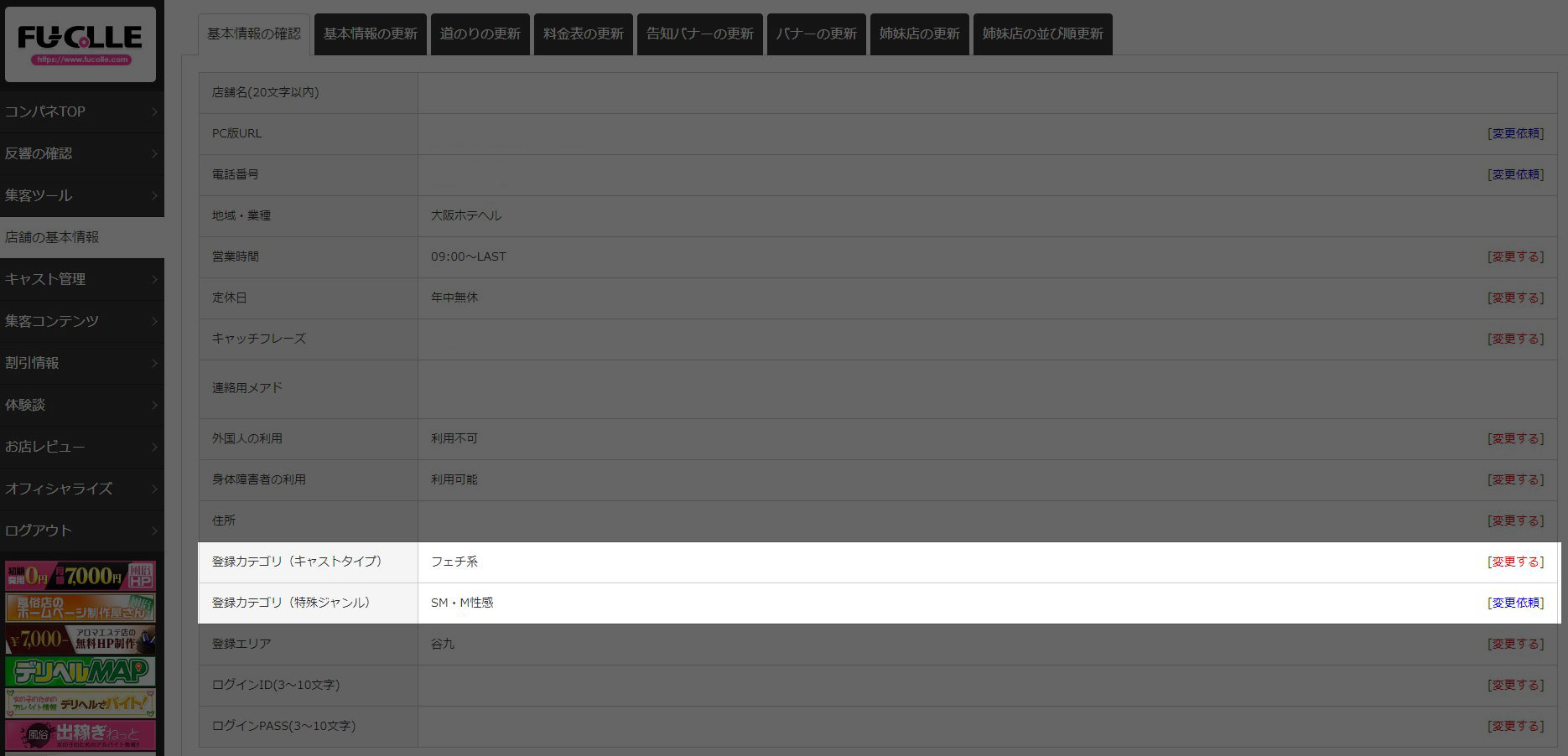Viewport: 1568px width, 756px height.
Task: Go to the 姉妹店の並び順更新 tab
Action: 1043,34
